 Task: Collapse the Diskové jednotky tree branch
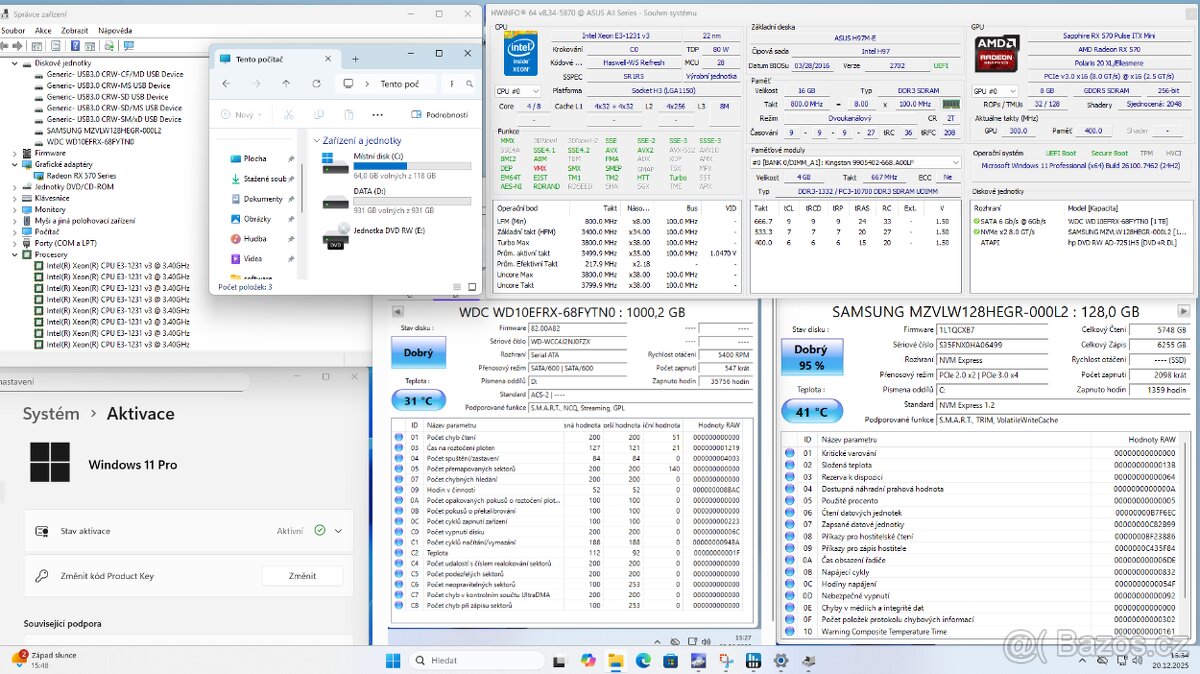[x=14, y=62]
